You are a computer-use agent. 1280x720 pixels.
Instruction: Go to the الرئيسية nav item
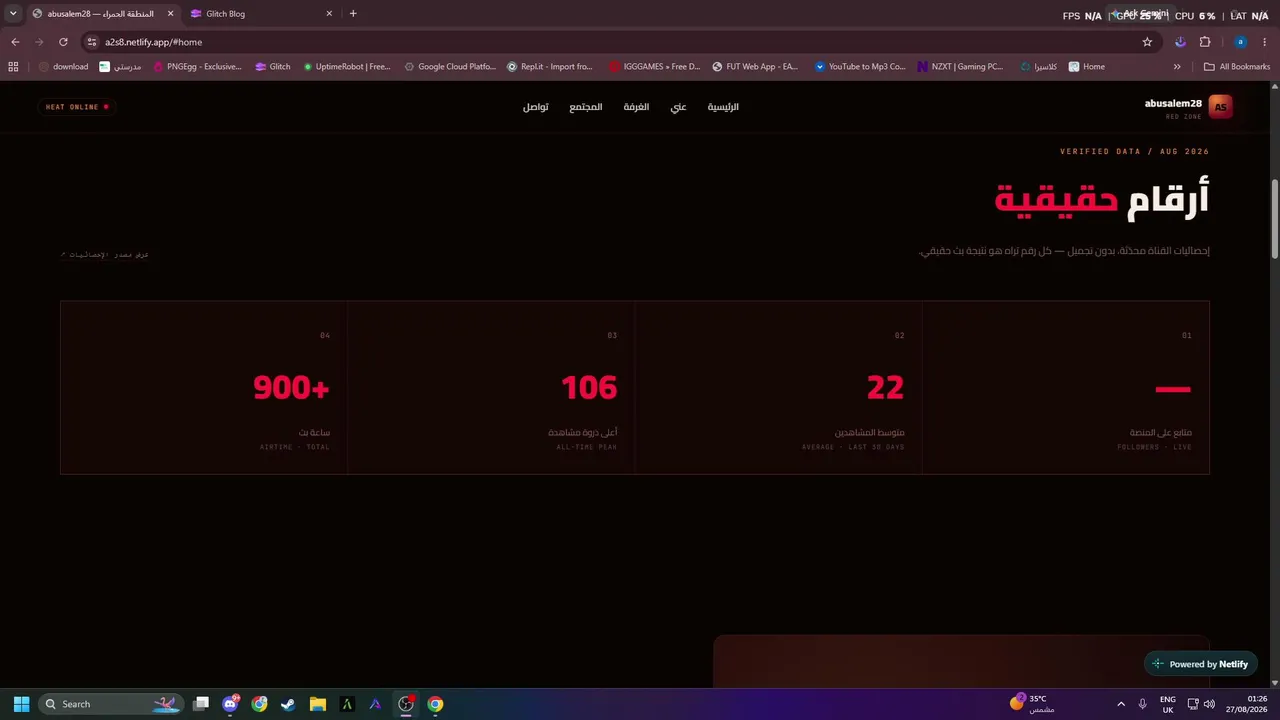coord(723,107)
